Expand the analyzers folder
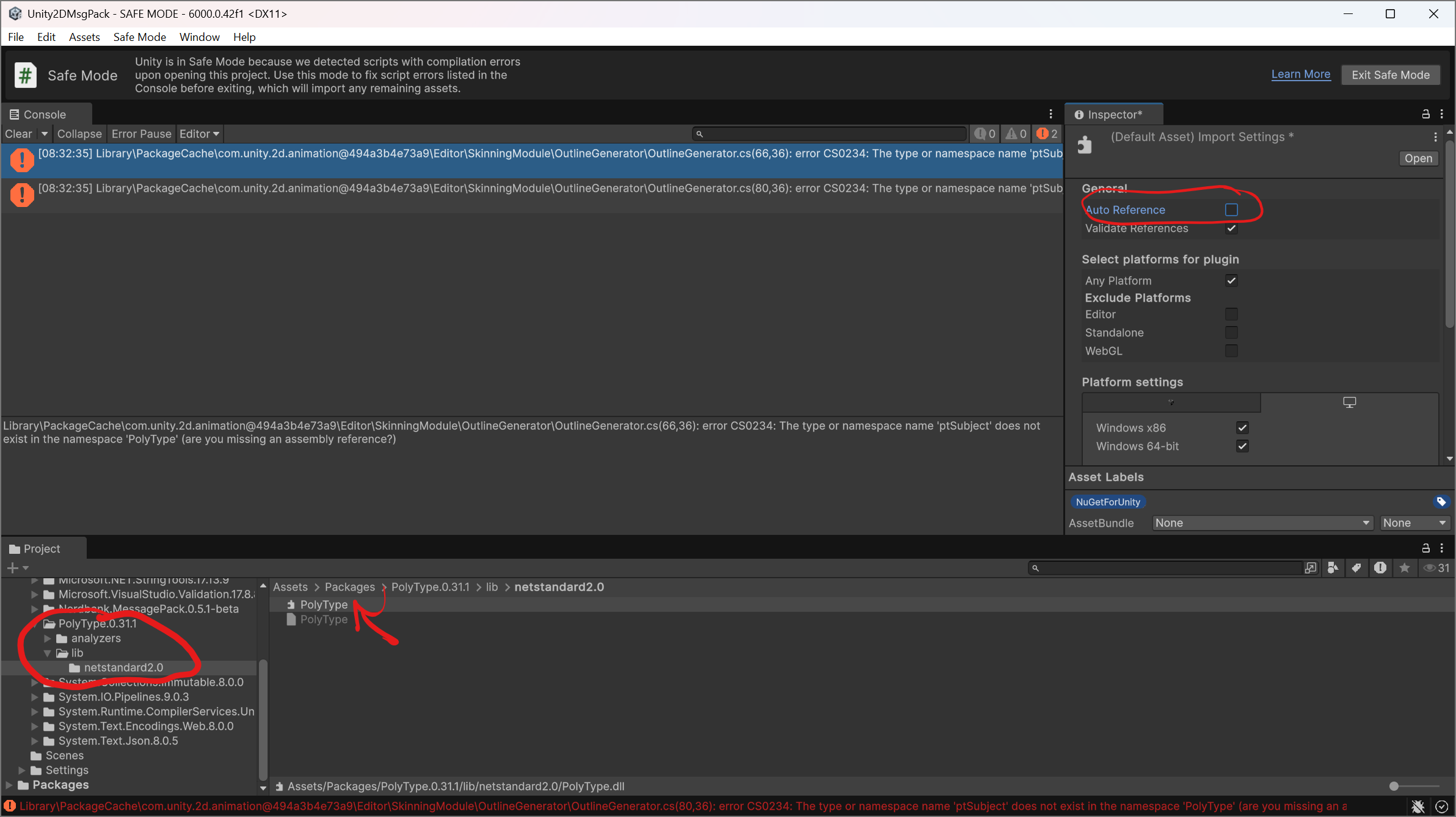The width and height of the screenshot is (1456, 817). pos(48,639)
